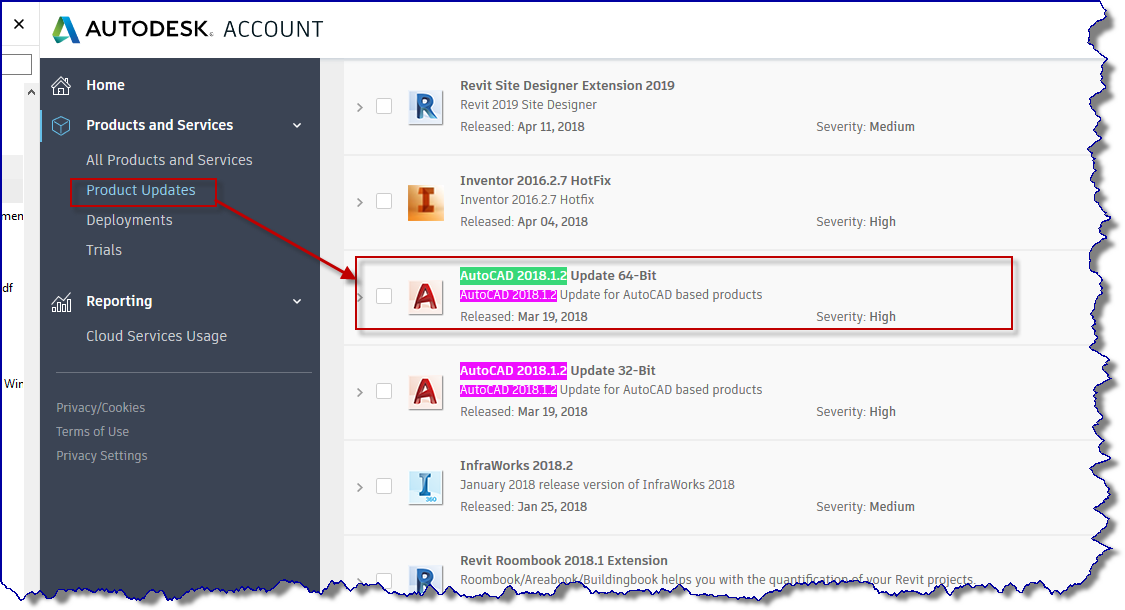Open the Revit Site Designer Extension product icon
The height and width of the screenshot is (610, 1125).
pyautogui.click(x=426, y=106)
